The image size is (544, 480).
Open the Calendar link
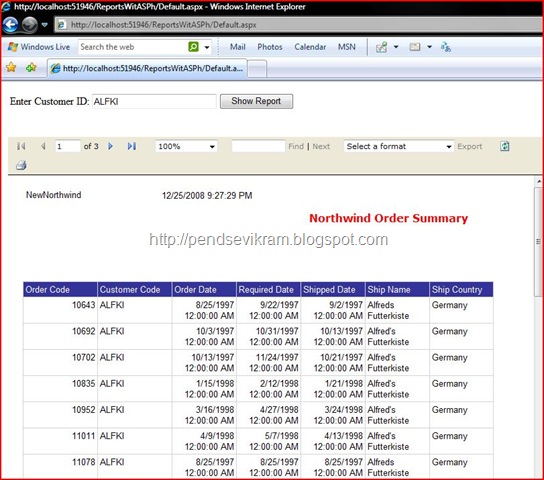click(310, 47)
